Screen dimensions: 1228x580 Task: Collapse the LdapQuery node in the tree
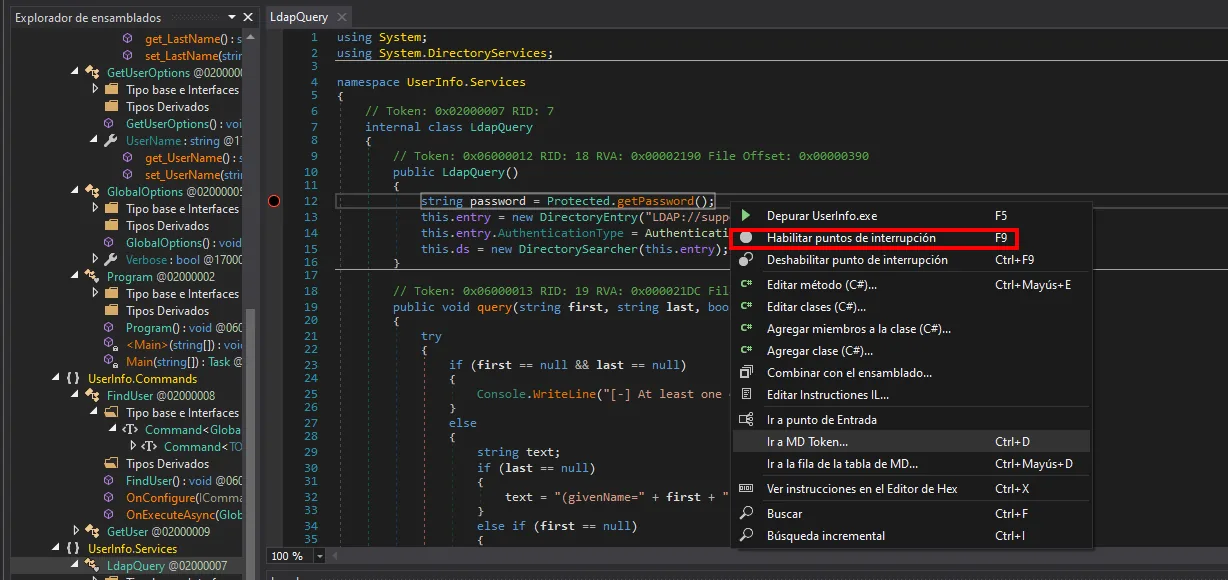[x=76, y=566]
